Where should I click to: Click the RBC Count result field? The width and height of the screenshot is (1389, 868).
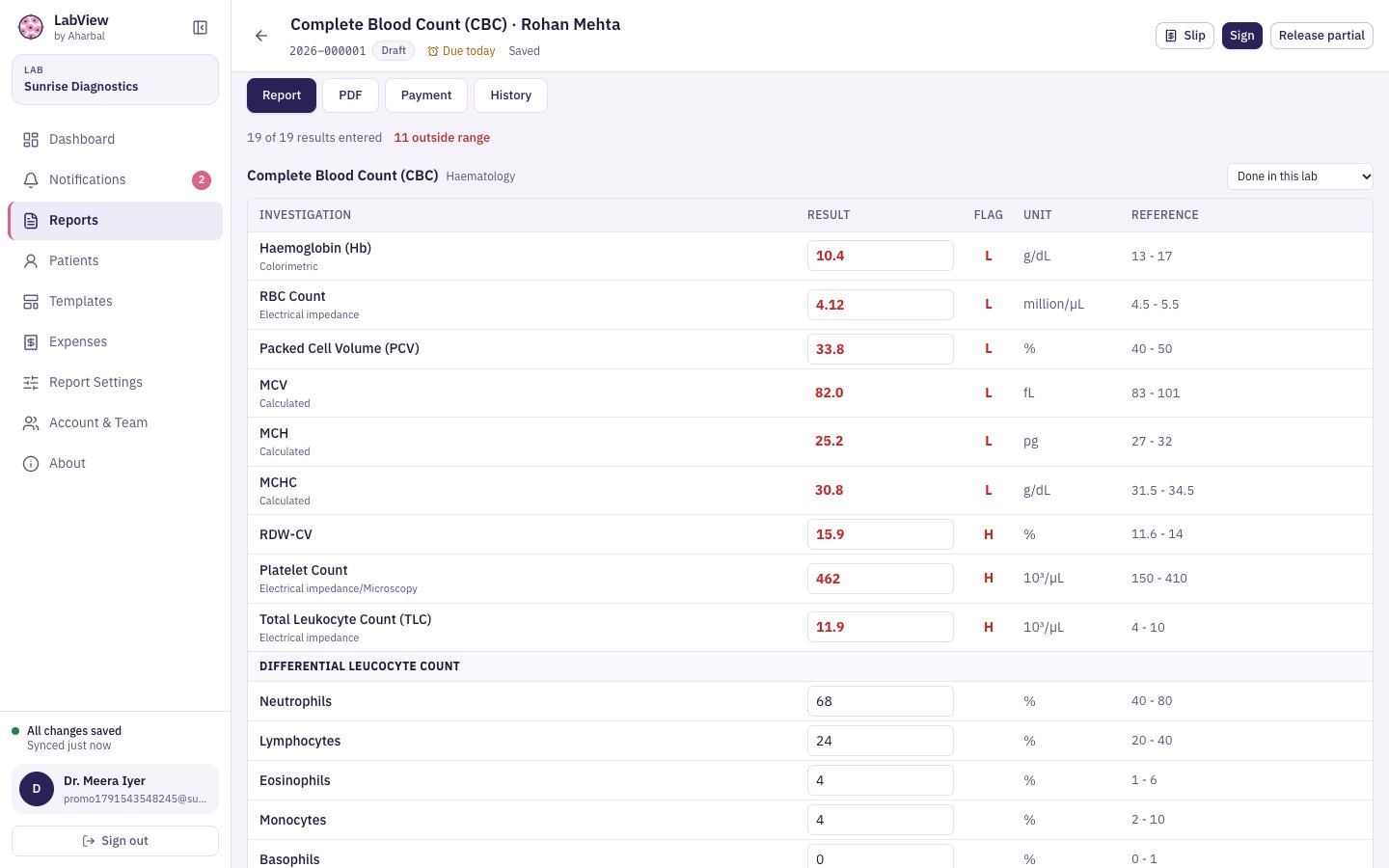click(x=881, y=305)
